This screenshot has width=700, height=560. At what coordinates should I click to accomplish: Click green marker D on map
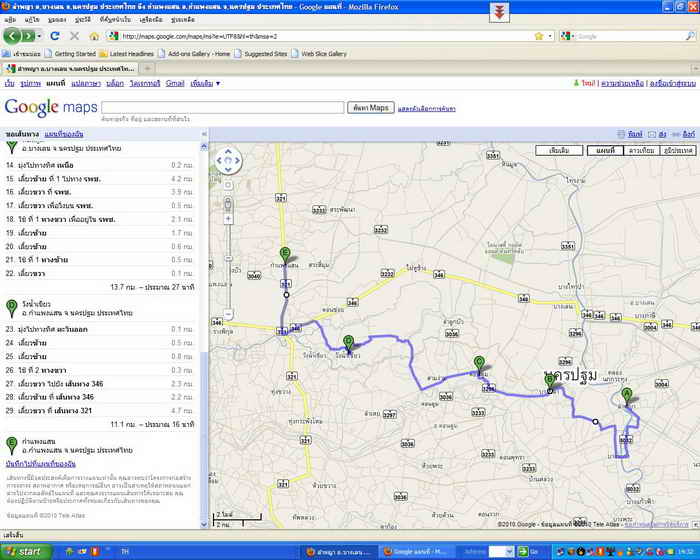coord(348,344)
